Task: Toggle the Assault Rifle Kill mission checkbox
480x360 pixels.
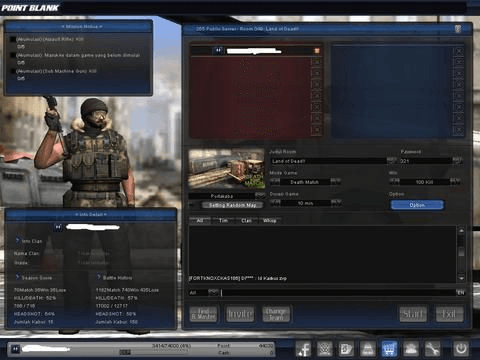Action: pos(13,39)
